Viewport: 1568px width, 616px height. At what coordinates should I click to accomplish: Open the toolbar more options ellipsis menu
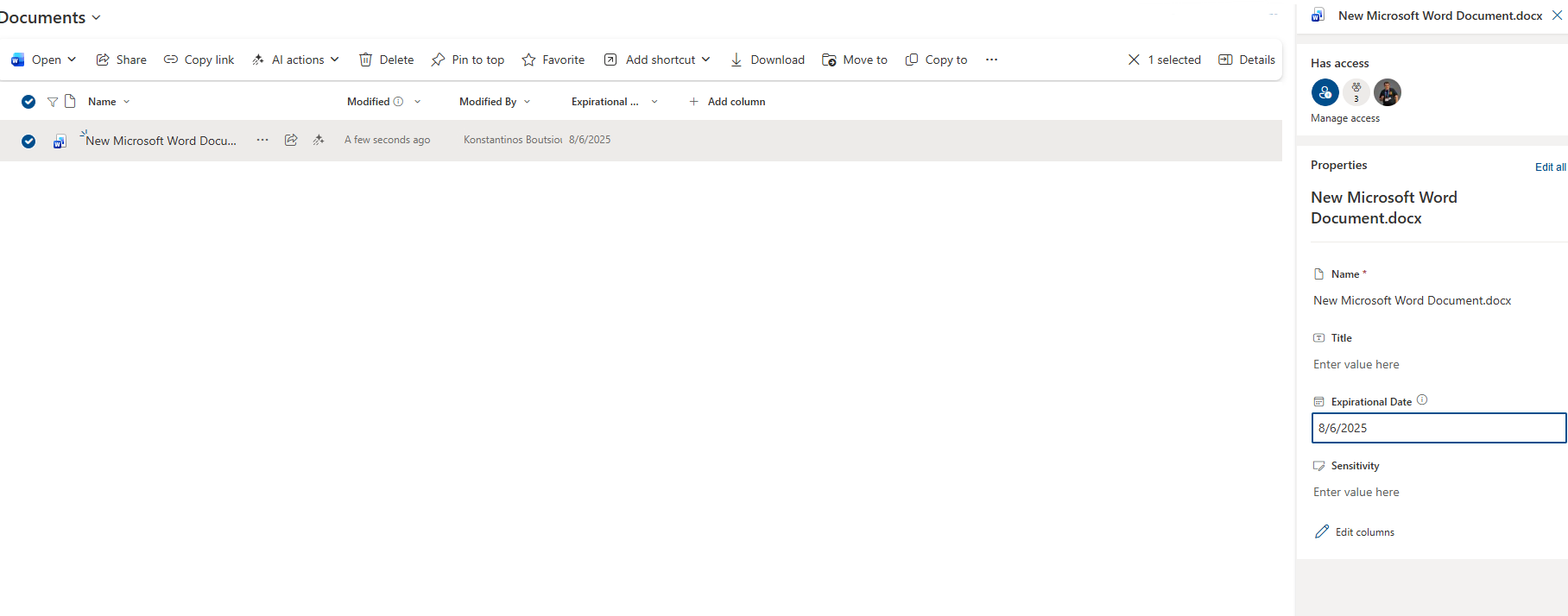pos(991,60)
